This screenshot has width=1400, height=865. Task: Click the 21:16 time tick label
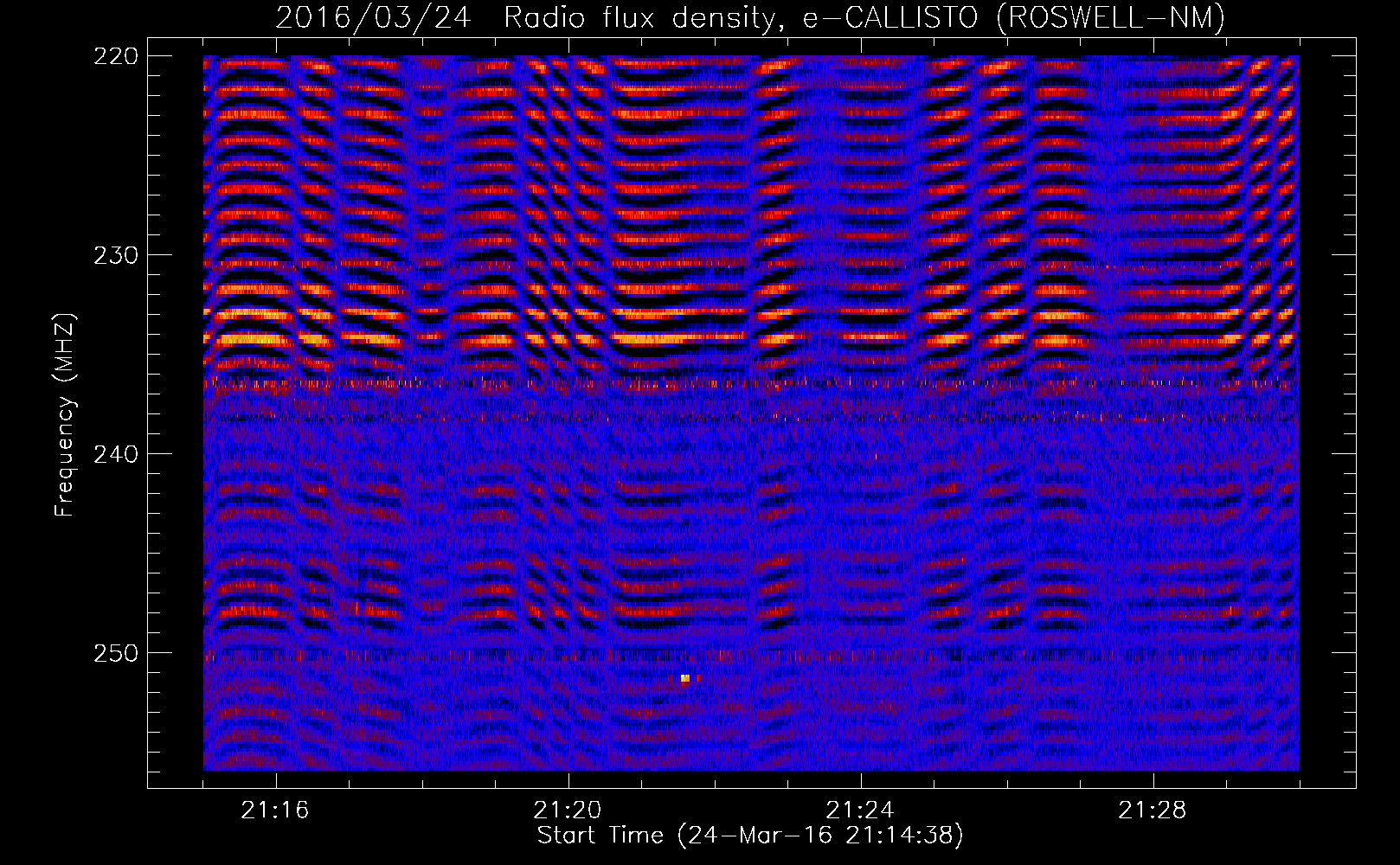275,811
